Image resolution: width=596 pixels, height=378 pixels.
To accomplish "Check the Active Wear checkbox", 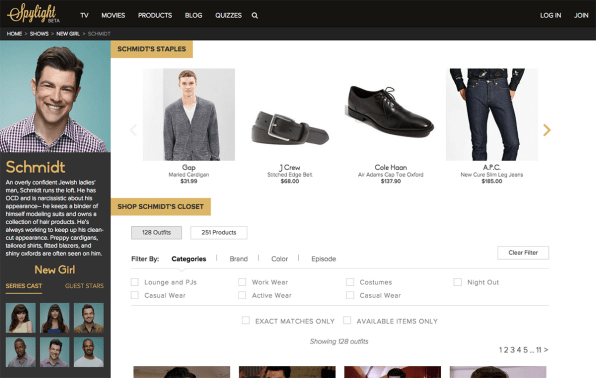I will pos(242,295).
